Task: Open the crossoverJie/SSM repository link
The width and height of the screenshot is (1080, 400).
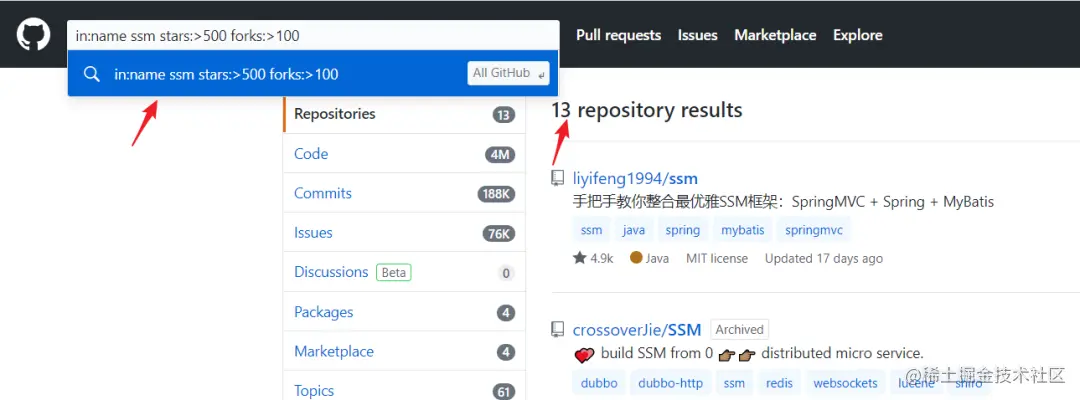Action: point(637,330)
